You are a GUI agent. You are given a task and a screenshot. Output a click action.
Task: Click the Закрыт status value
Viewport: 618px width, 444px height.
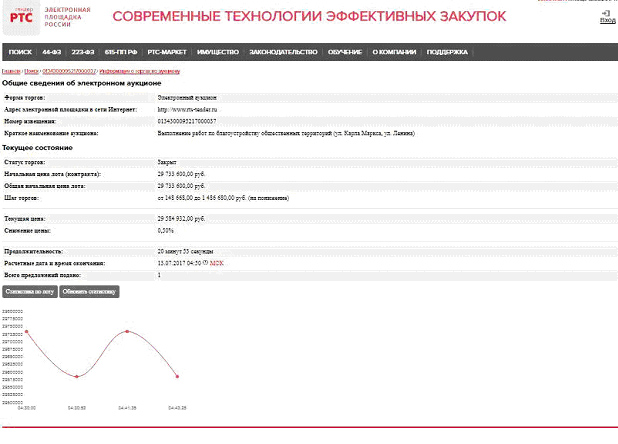tap(167, 162)
